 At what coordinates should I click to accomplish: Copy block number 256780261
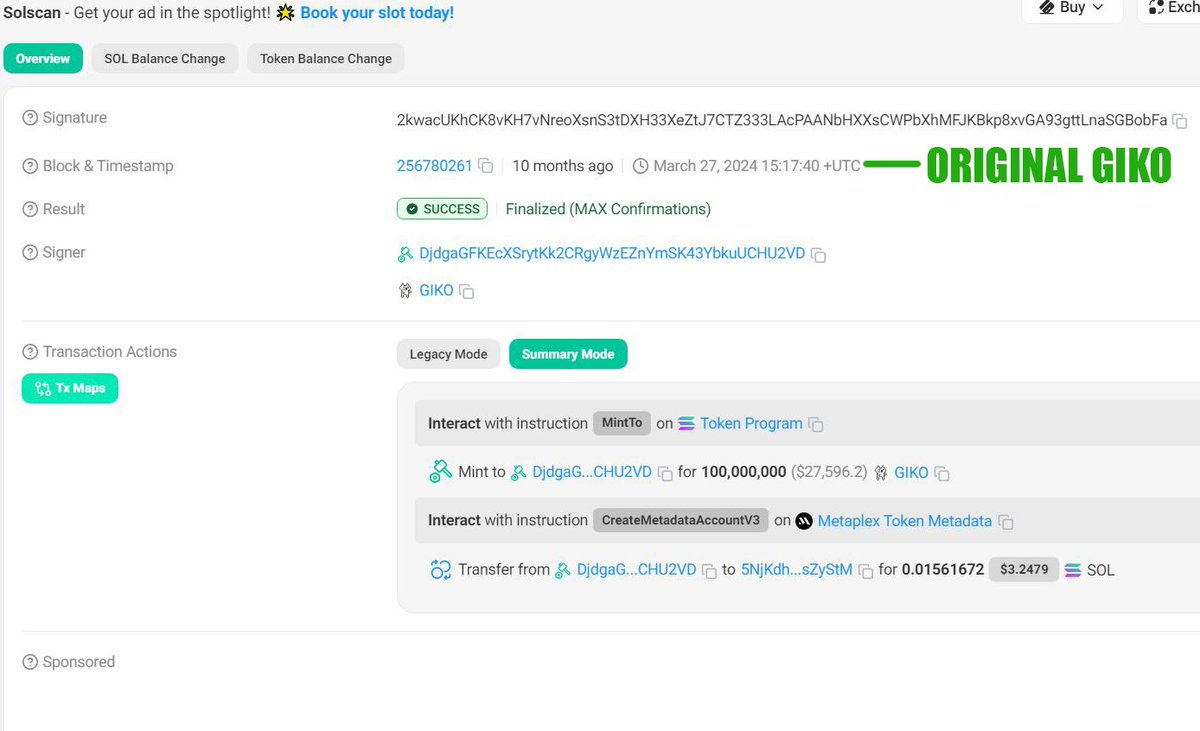point(485,166)
